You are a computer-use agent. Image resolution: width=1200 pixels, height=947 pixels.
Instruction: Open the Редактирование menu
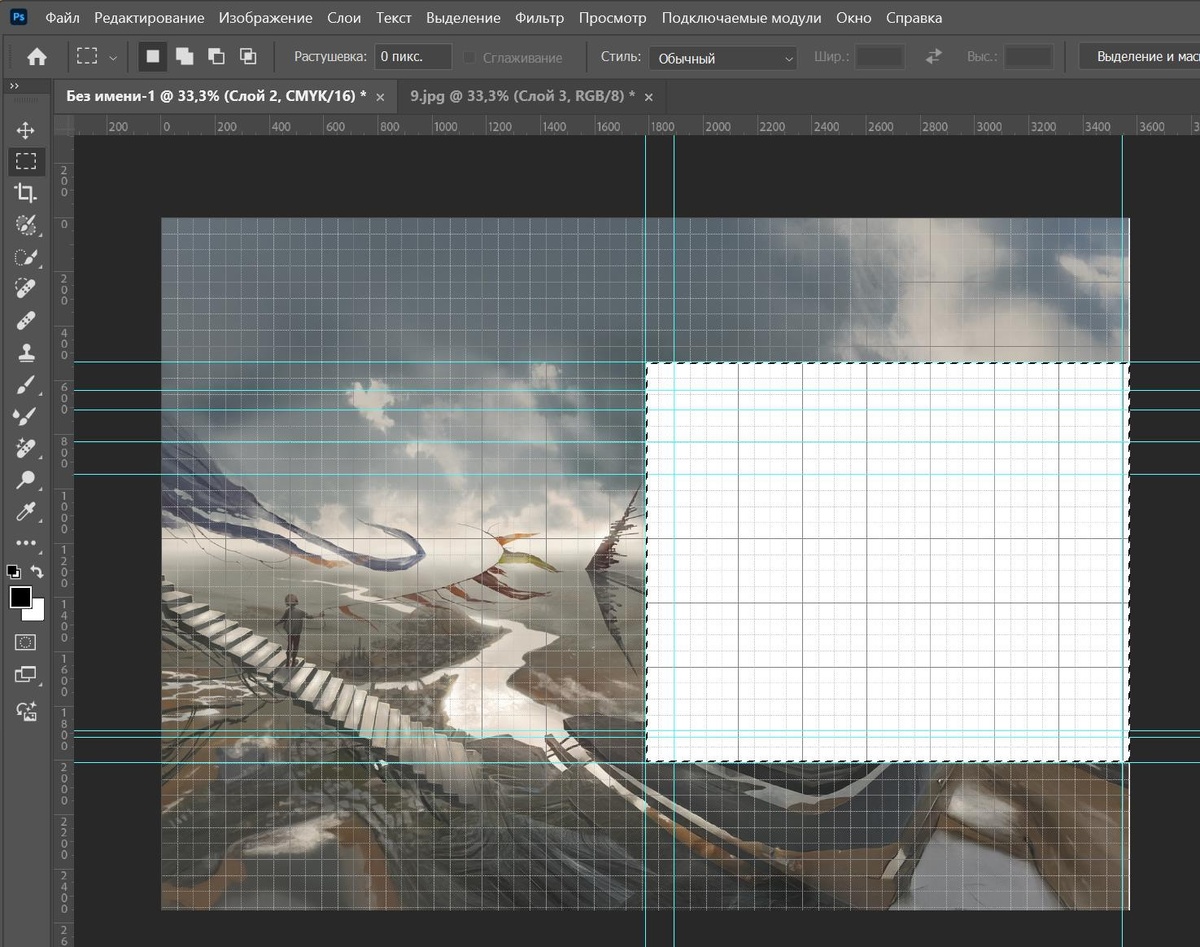pyautogui.click(x=150, y=18)
